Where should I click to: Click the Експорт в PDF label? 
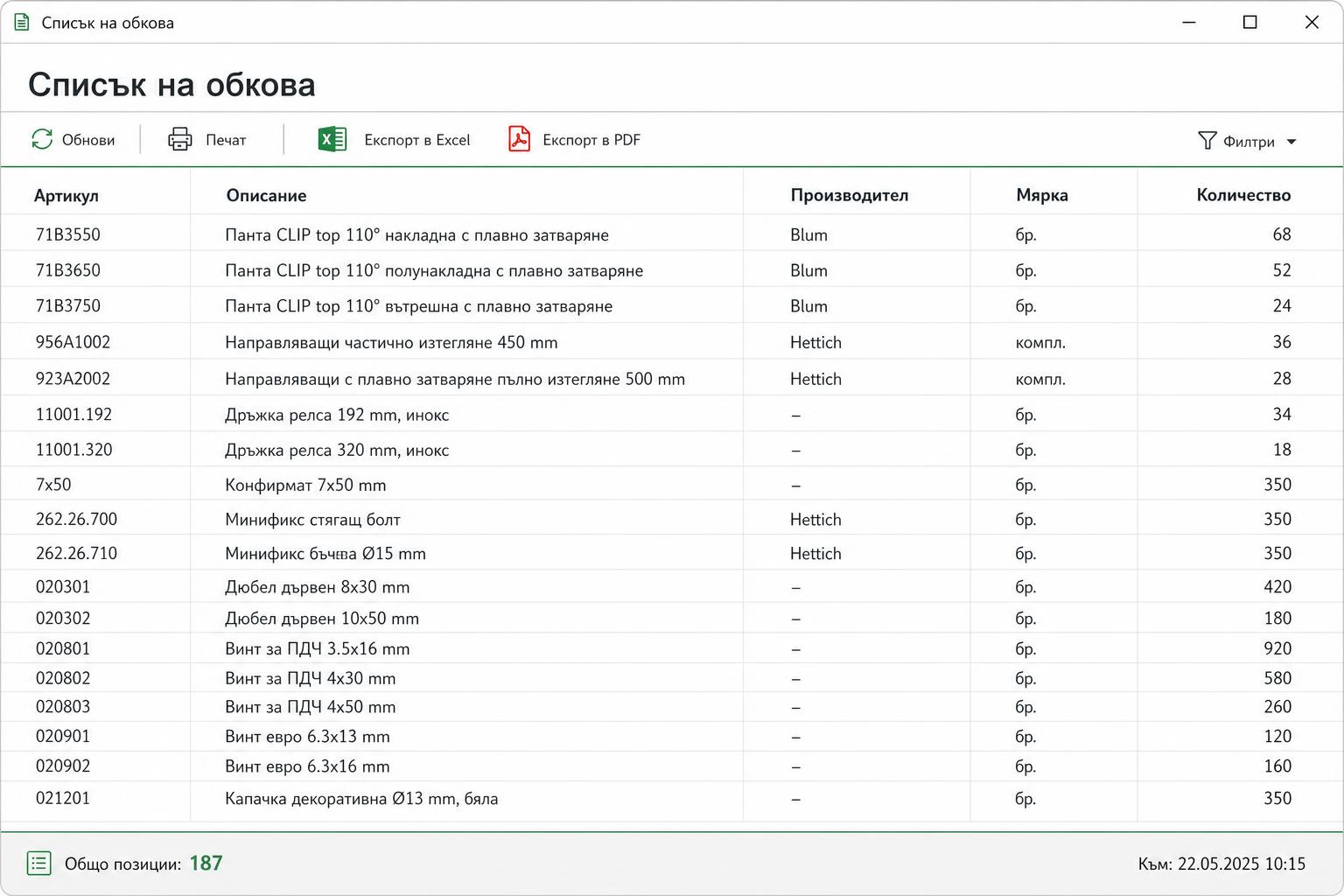[591, 140]
